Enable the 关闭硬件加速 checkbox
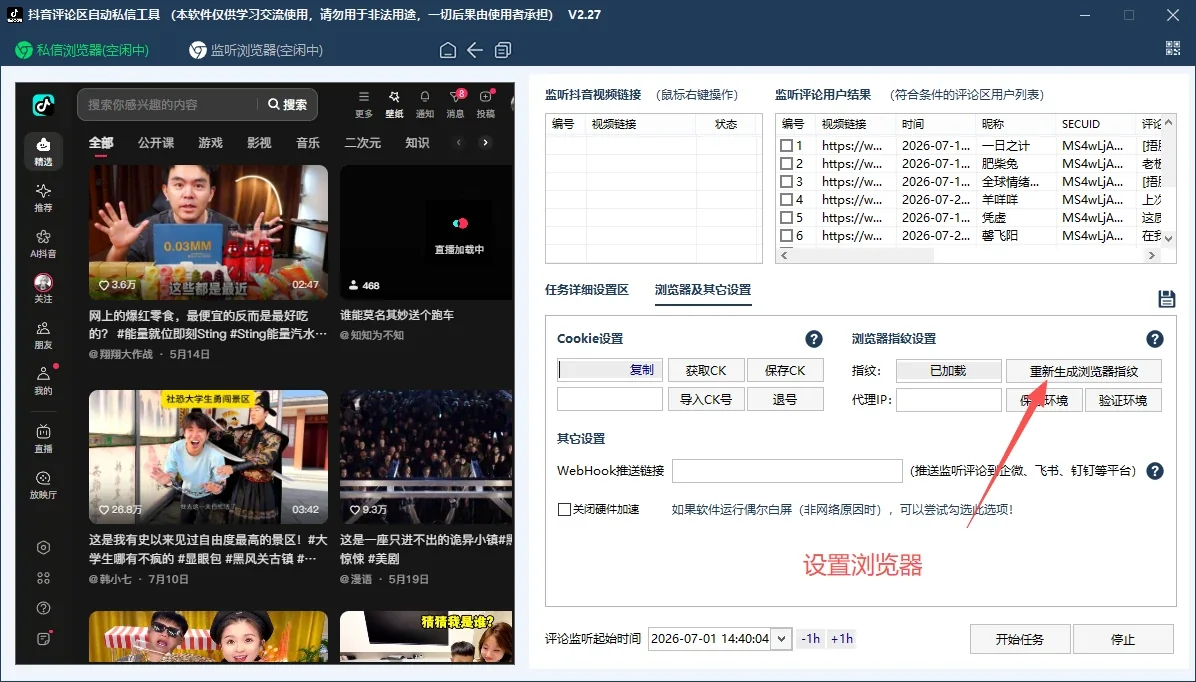 [564, 510]
